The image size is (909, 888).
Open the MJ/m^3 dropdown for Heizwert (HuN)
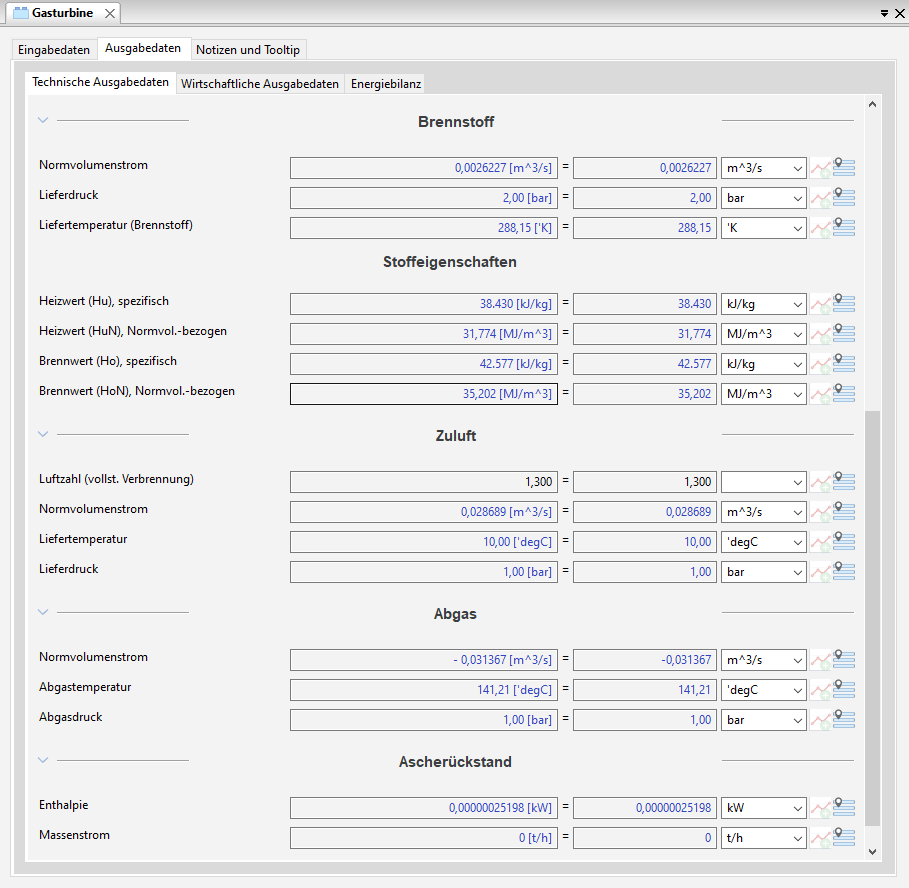pos(763,334)
